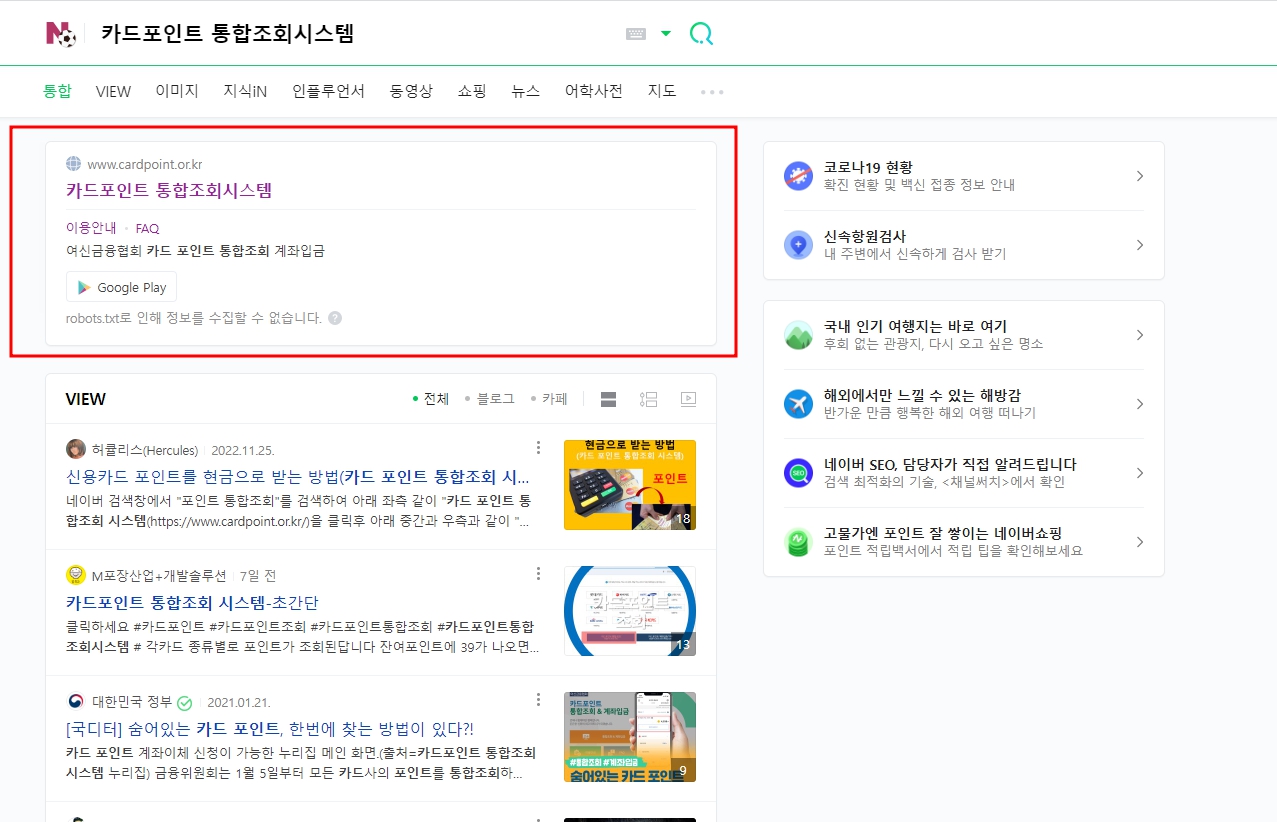This screenshot has width=1277, height=822.
Task: Open options menu for 대한민국 정보 post
Action: tap(538, 700)
